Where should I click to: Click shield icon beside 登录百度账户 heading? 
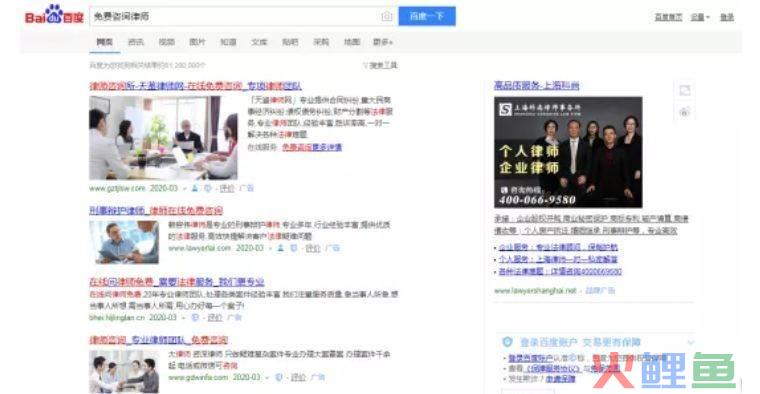click(x=507, y=342)
